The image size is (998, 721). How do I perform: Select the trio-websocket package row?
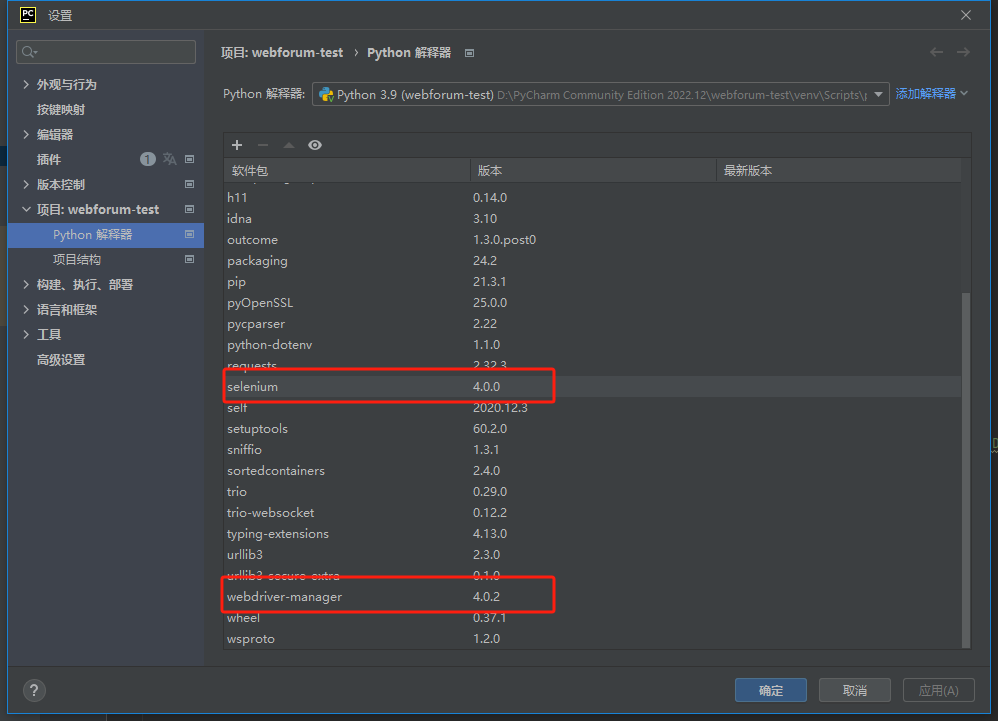coord(592,512)
